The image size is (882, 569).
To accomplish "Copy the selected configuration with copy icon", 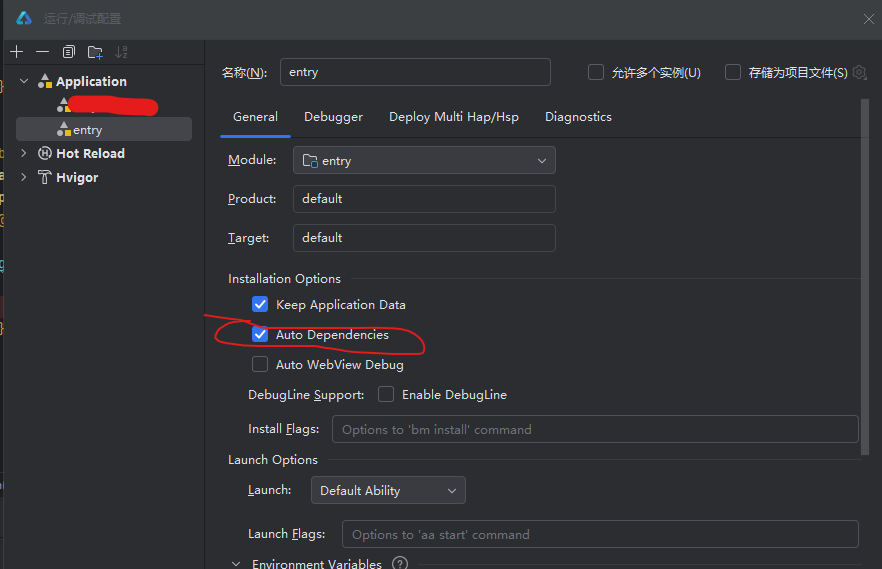I will 69,52.
